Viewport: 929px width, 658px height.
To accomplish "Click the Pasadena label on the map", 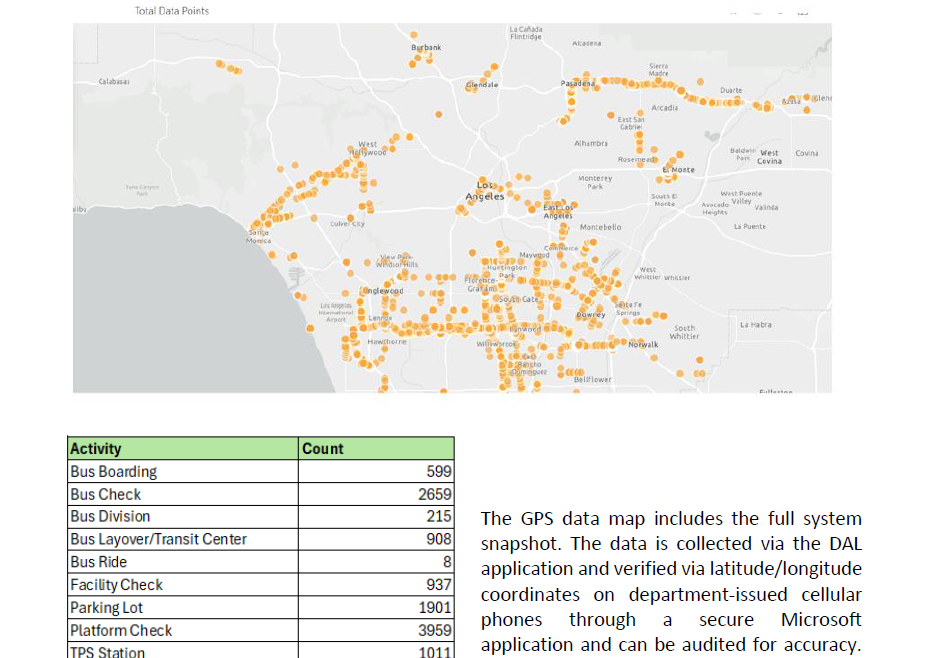I will point(576,84).
